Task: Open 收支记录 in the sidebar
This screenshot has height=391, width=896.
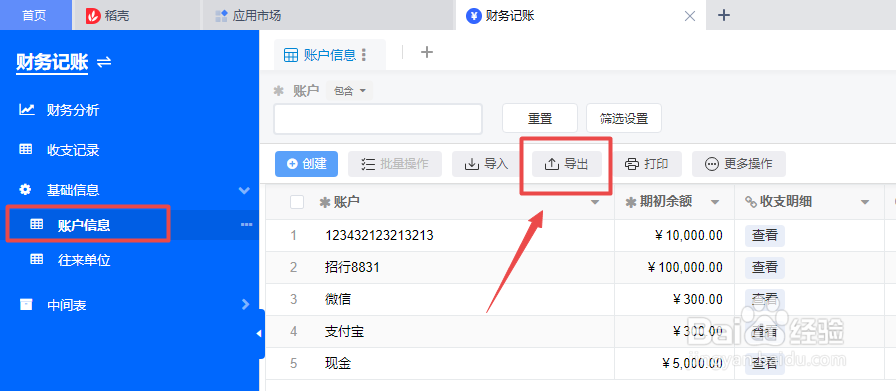Action: (x=73, y=150)
